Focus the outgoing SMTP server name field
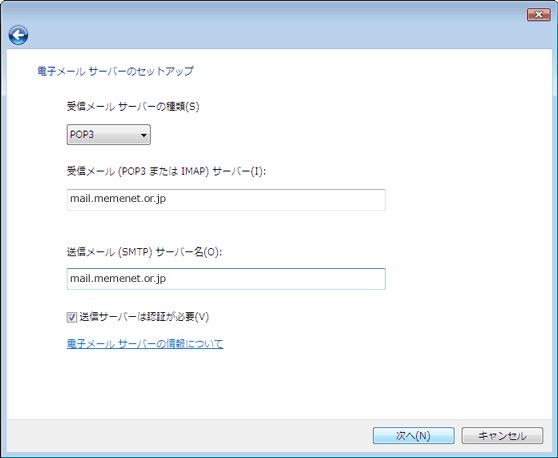 tap(226, 279)
